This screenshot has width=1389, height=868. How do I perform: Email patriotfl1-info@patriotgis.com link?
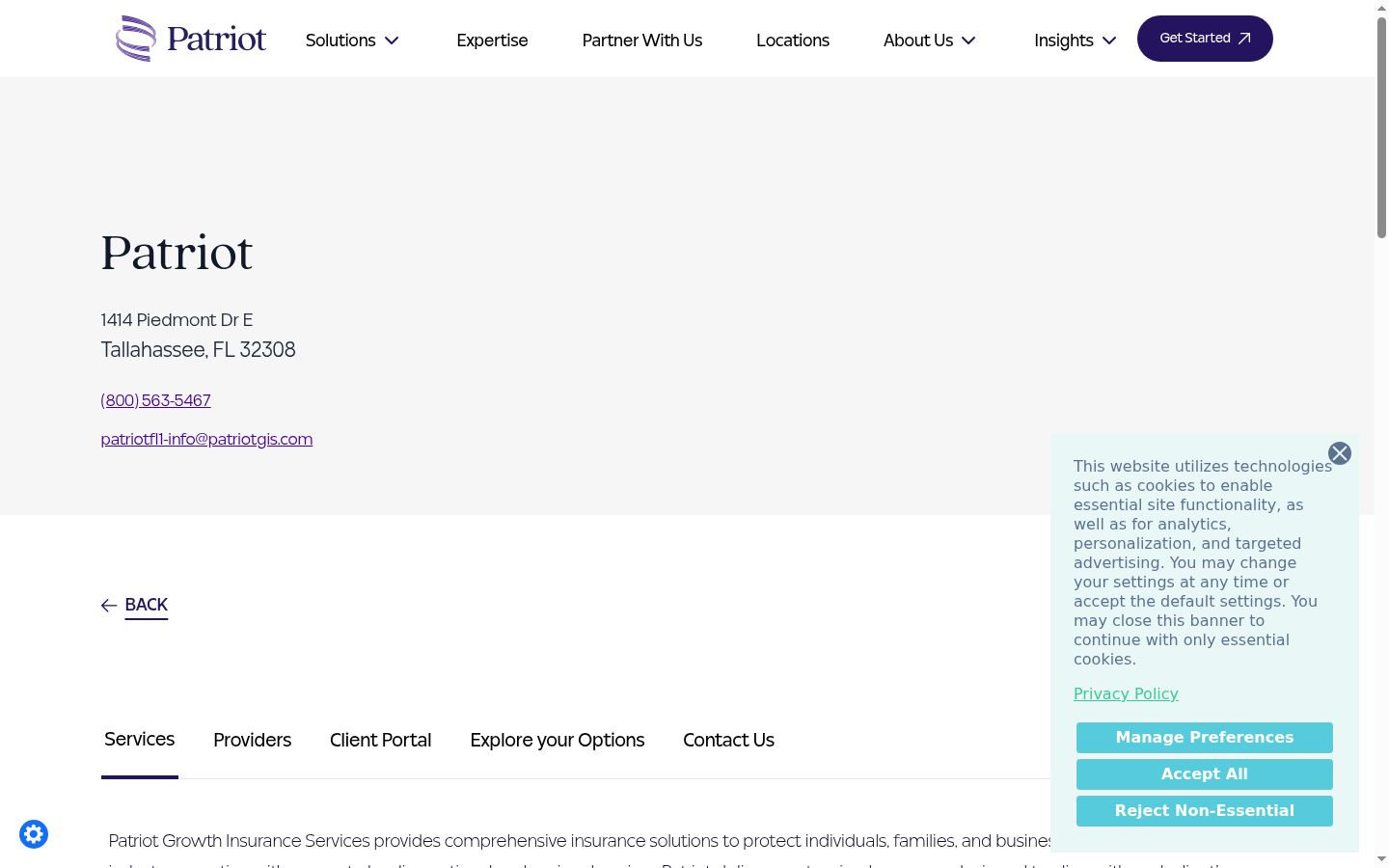point(206,439)
